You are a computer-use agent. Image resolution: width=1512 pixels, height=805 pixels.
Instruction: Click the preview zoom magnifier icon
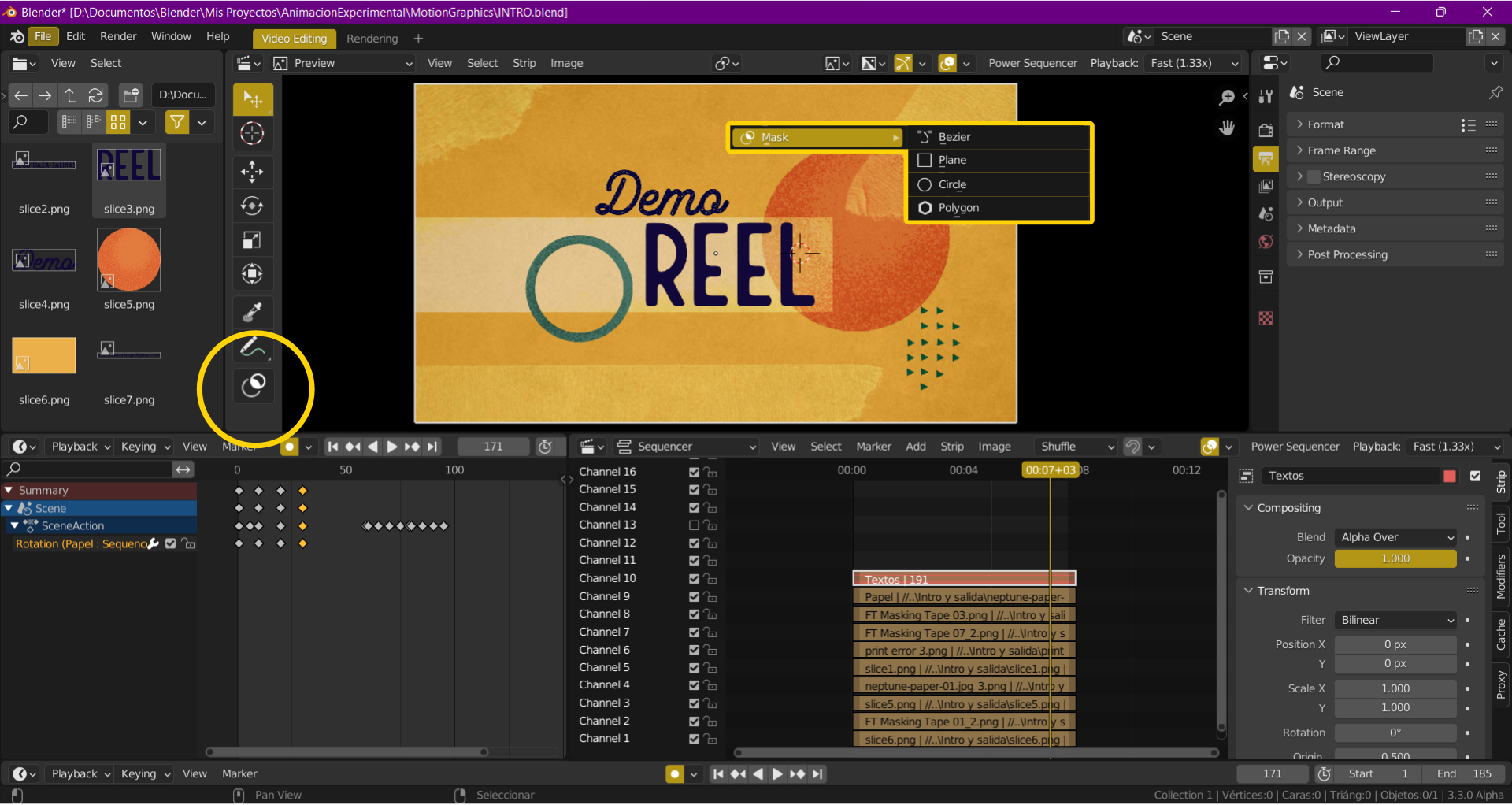pyautogui.click(x=1226, y=97)
